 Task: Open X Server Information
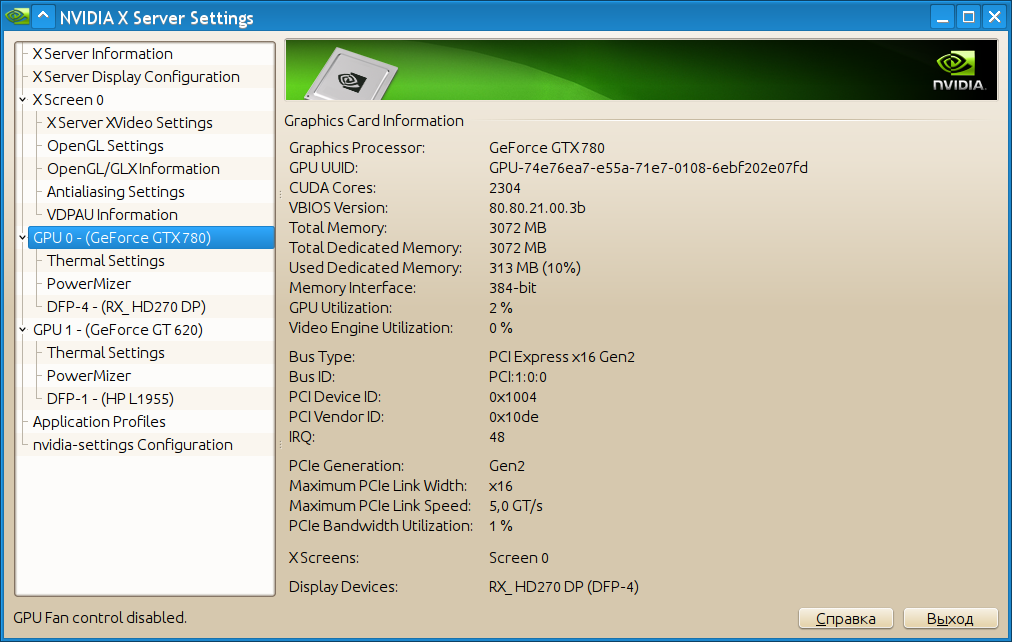point(103,54)
